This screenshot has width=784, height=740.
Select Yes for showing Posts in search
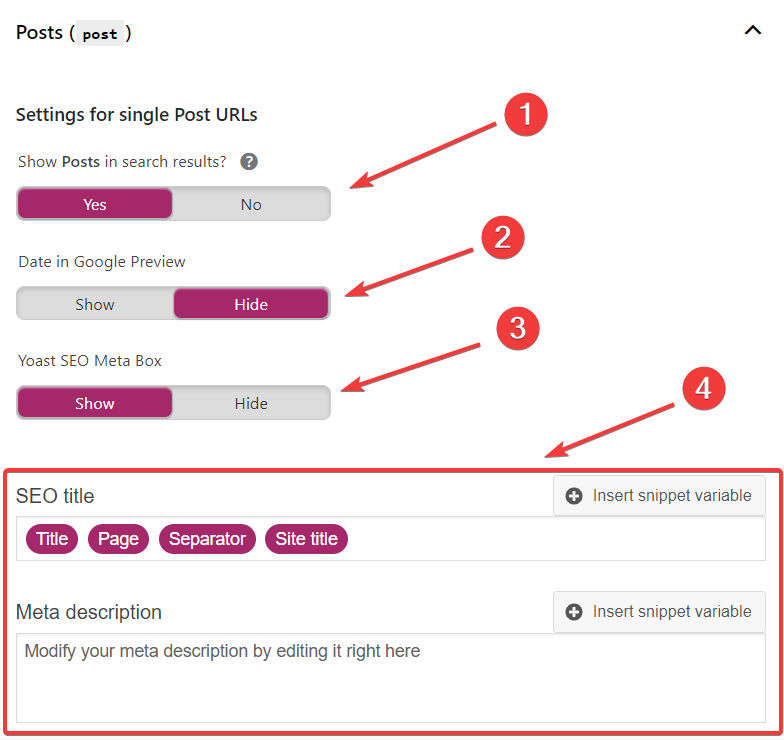click(x=95, y=204)
